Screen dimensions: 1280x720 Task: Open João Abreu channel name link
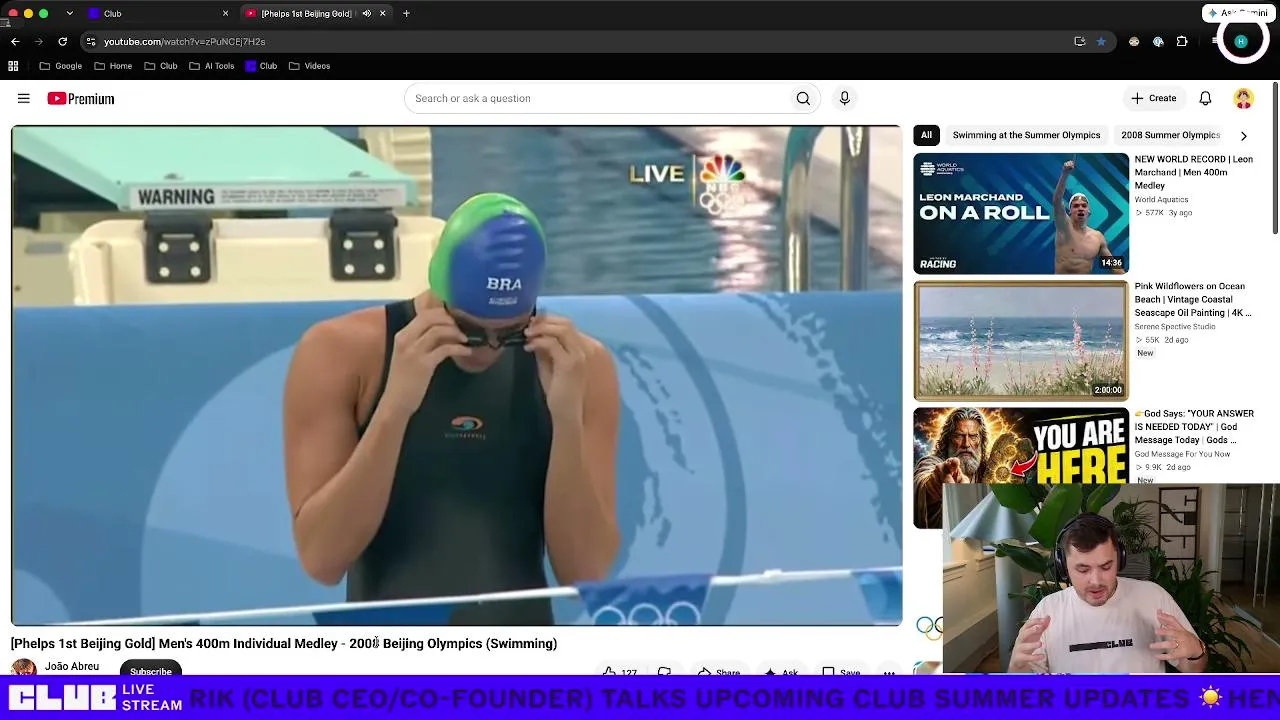[x=72, y=666]
